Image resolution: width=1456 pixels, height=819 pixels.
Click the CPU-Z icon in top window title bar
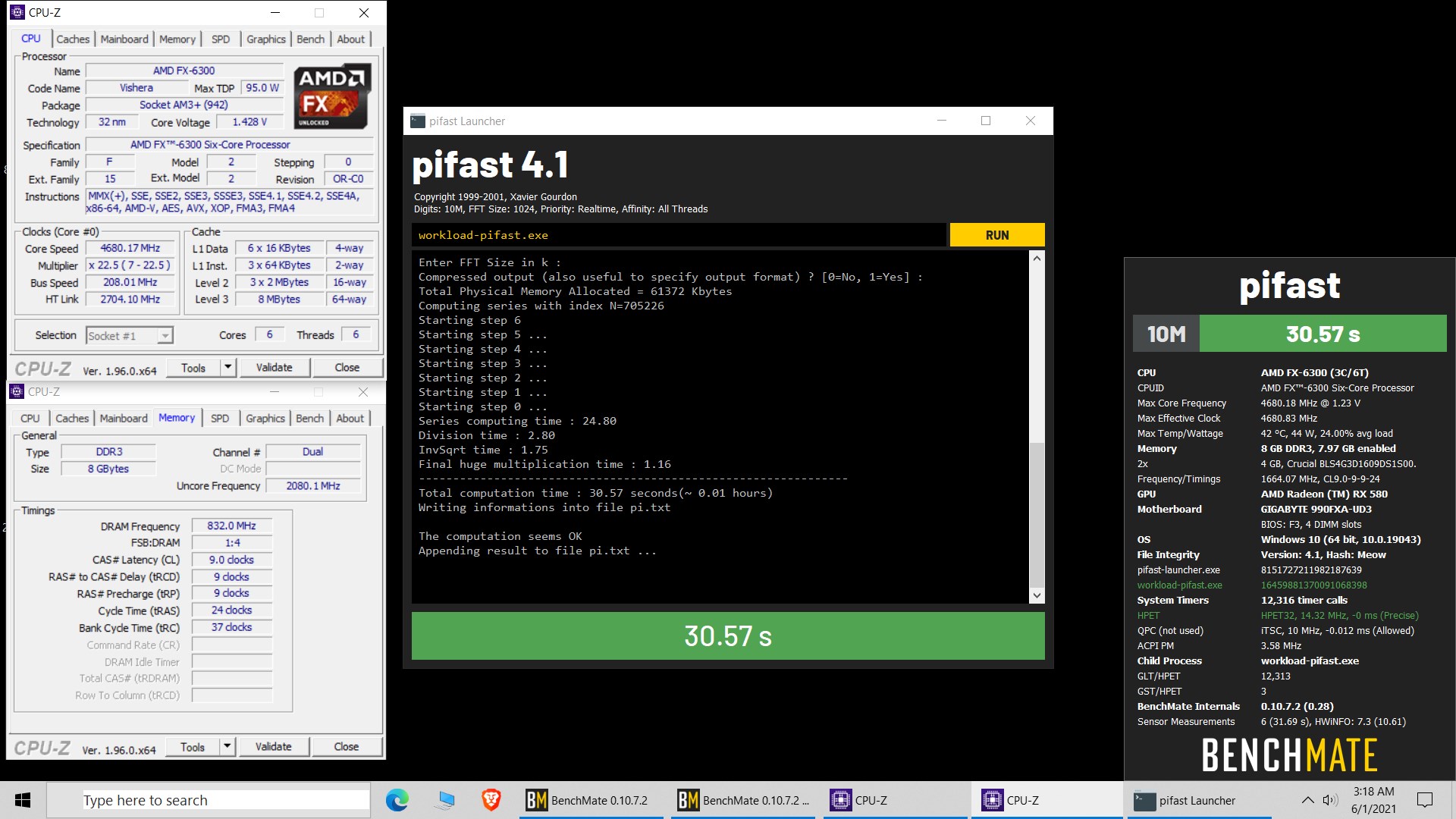[x=17, y=13]
